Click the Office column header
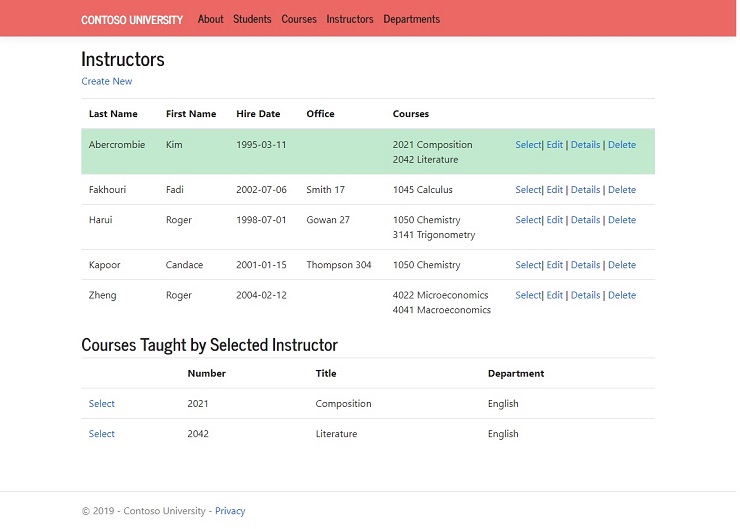 click(x=320, y=114)
